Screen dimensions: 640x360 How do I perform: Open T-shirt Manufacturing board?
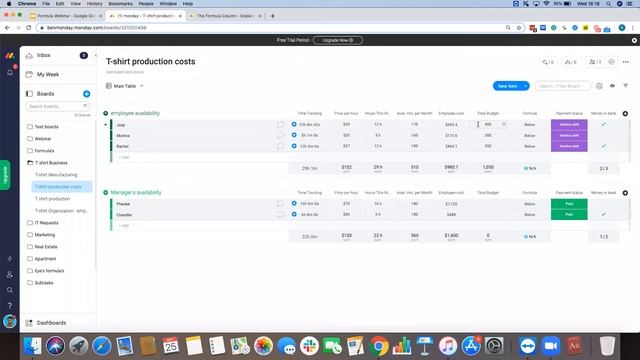(56, 175)
